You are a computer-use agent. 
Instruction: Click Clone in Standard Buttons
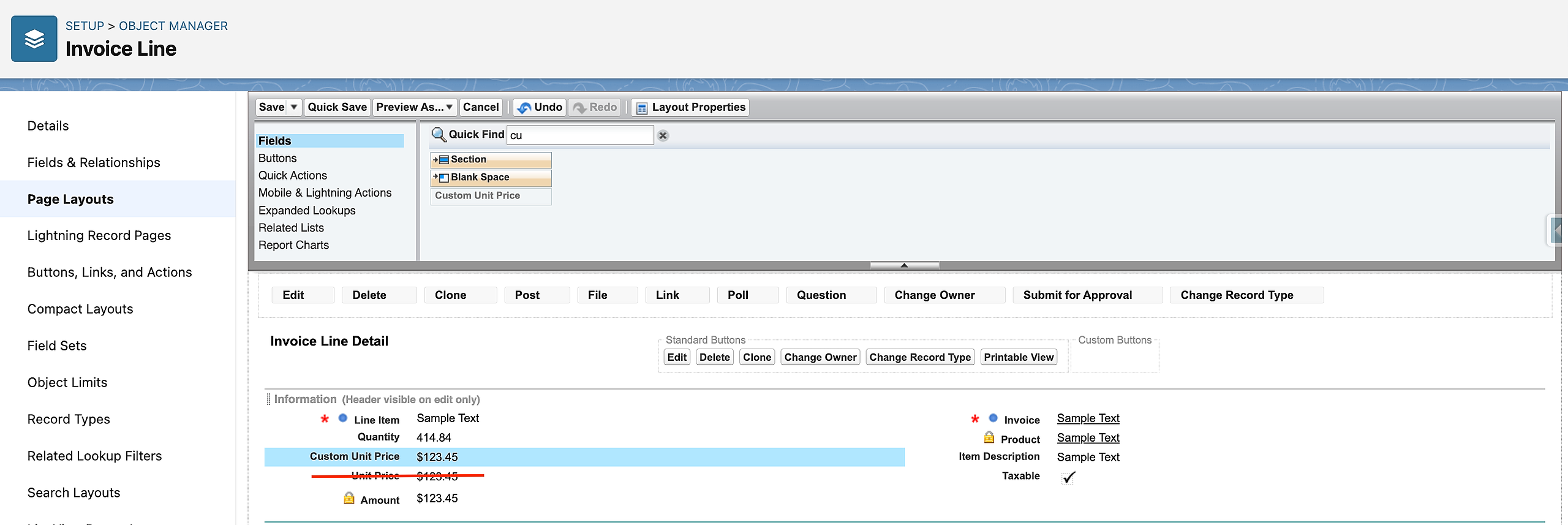(x=757, y=357)
